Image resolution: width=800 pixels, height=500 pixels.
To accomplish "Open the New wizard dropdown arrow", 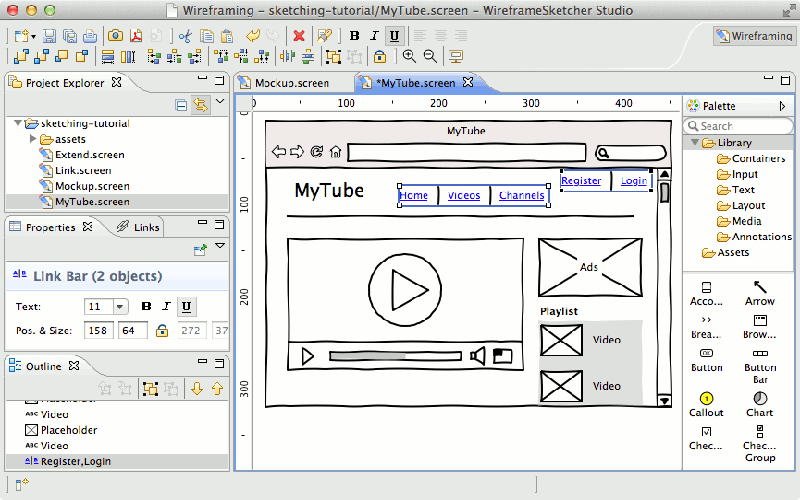I will (34, 37).
